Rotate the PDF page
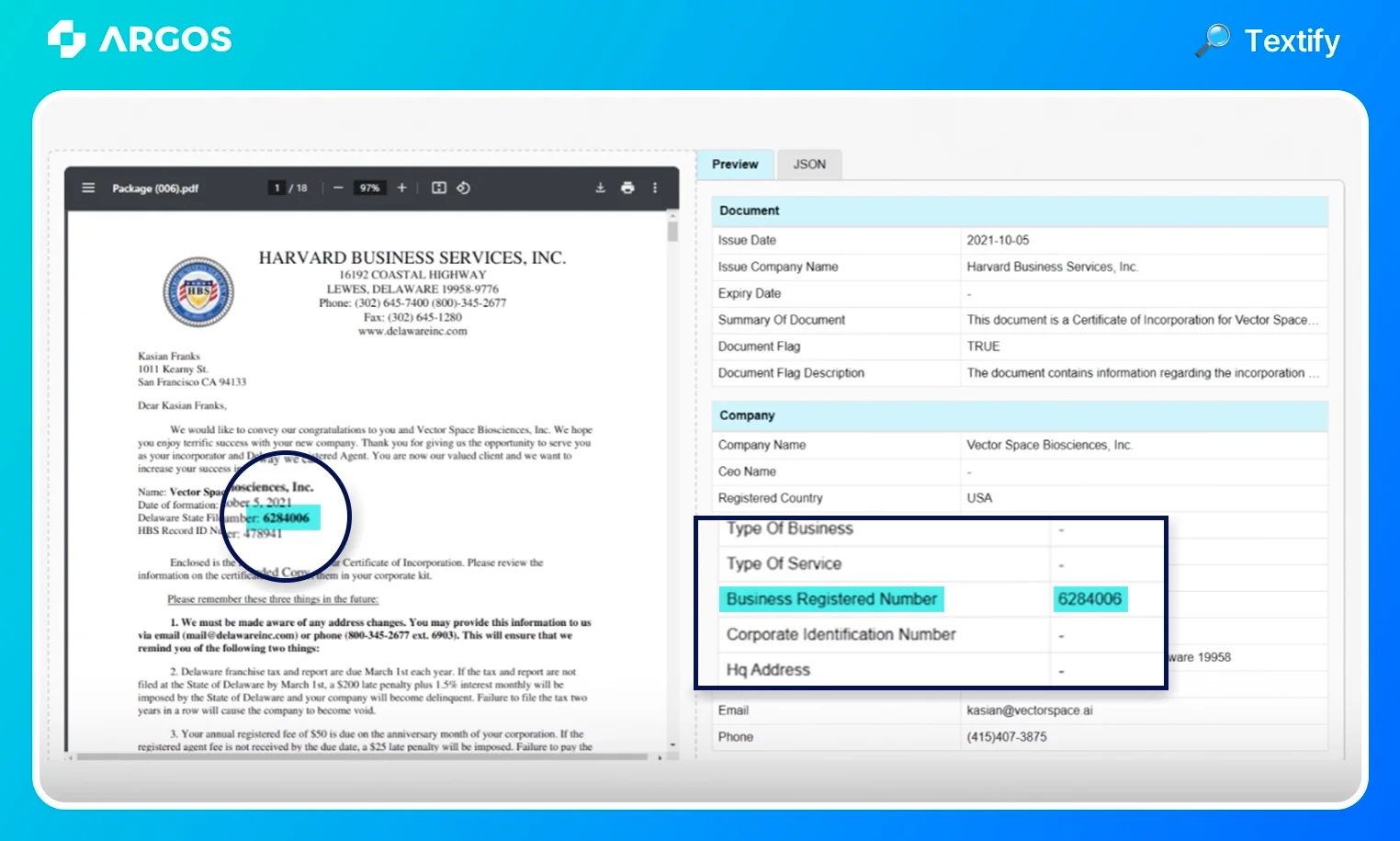Image resolution: width=1400 pixels, height=841 pixels. (x=463, y=188)
